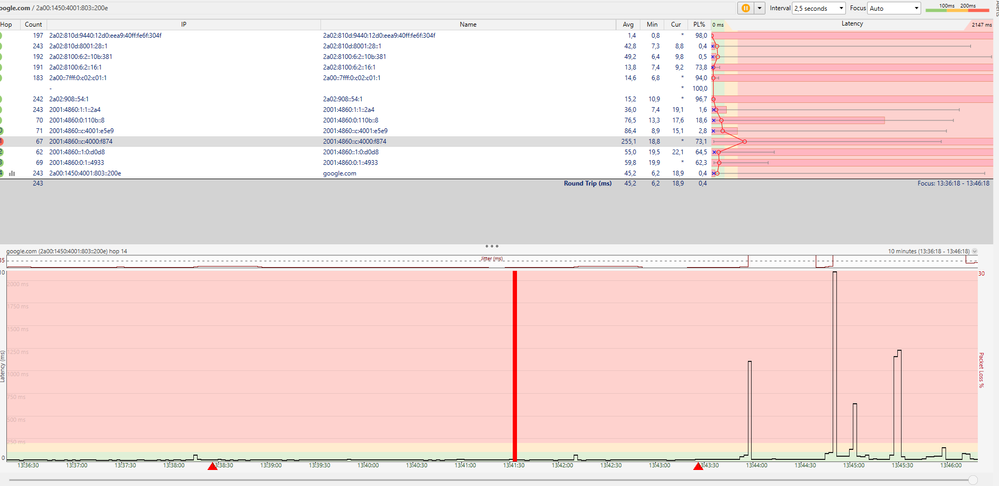Select IP cell 2a02:810d:9440:12d0:eea9:40ff:fe6f:304f
Image resolution: width=999 pixels, height=486 pixels.
point(105,36)
